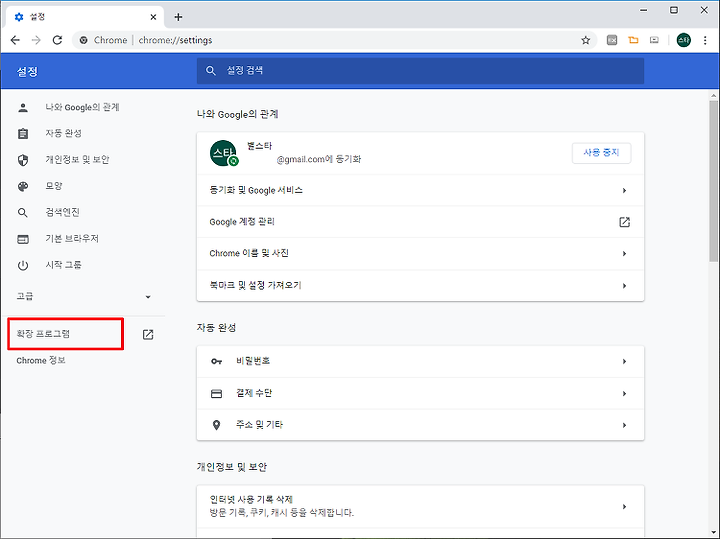Open Google 계정 관리
This screenshot has height=539, width=720.
pos(420,222)
